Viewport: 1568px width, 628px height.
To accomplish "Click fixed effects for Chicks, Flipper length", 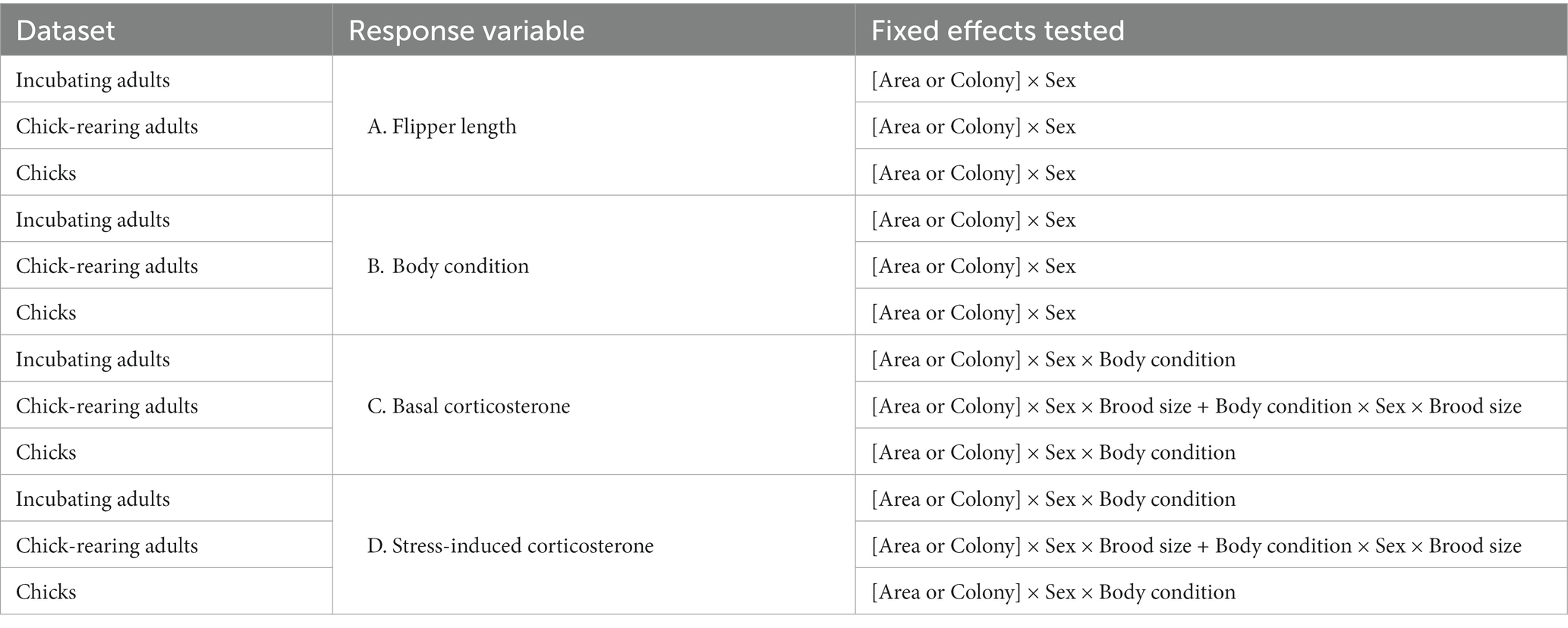I will pyautogui.click(x=974, y=173).
